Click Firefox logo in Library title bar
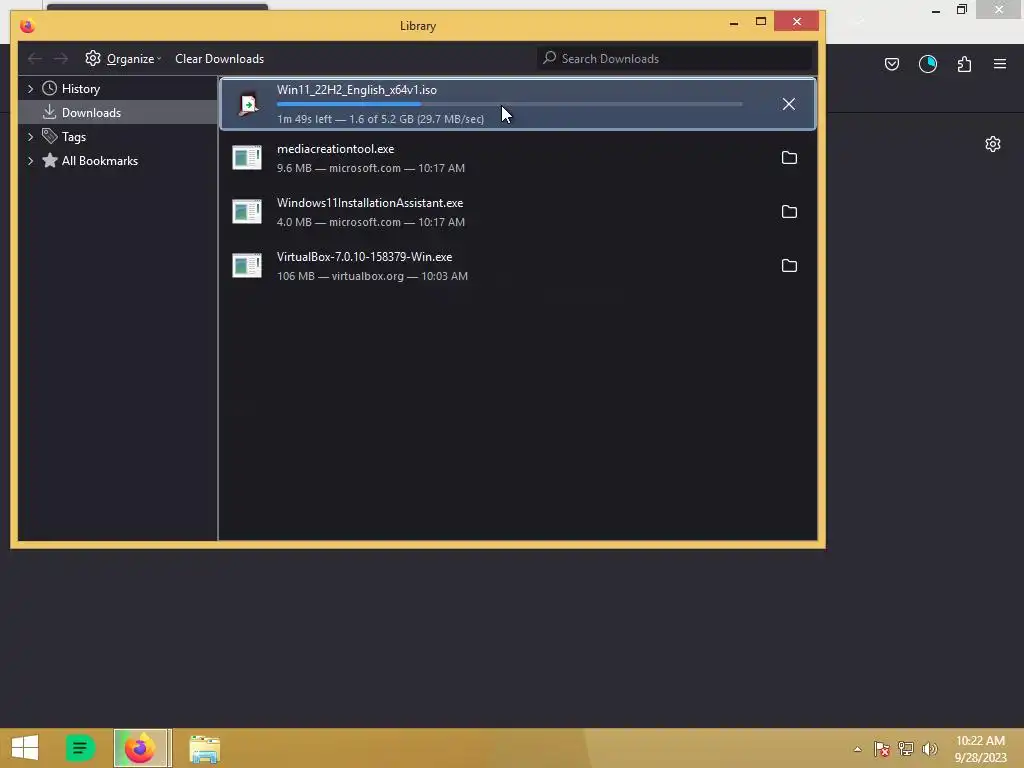This screenshot has height=768, width=1024. tap(27, 25)
